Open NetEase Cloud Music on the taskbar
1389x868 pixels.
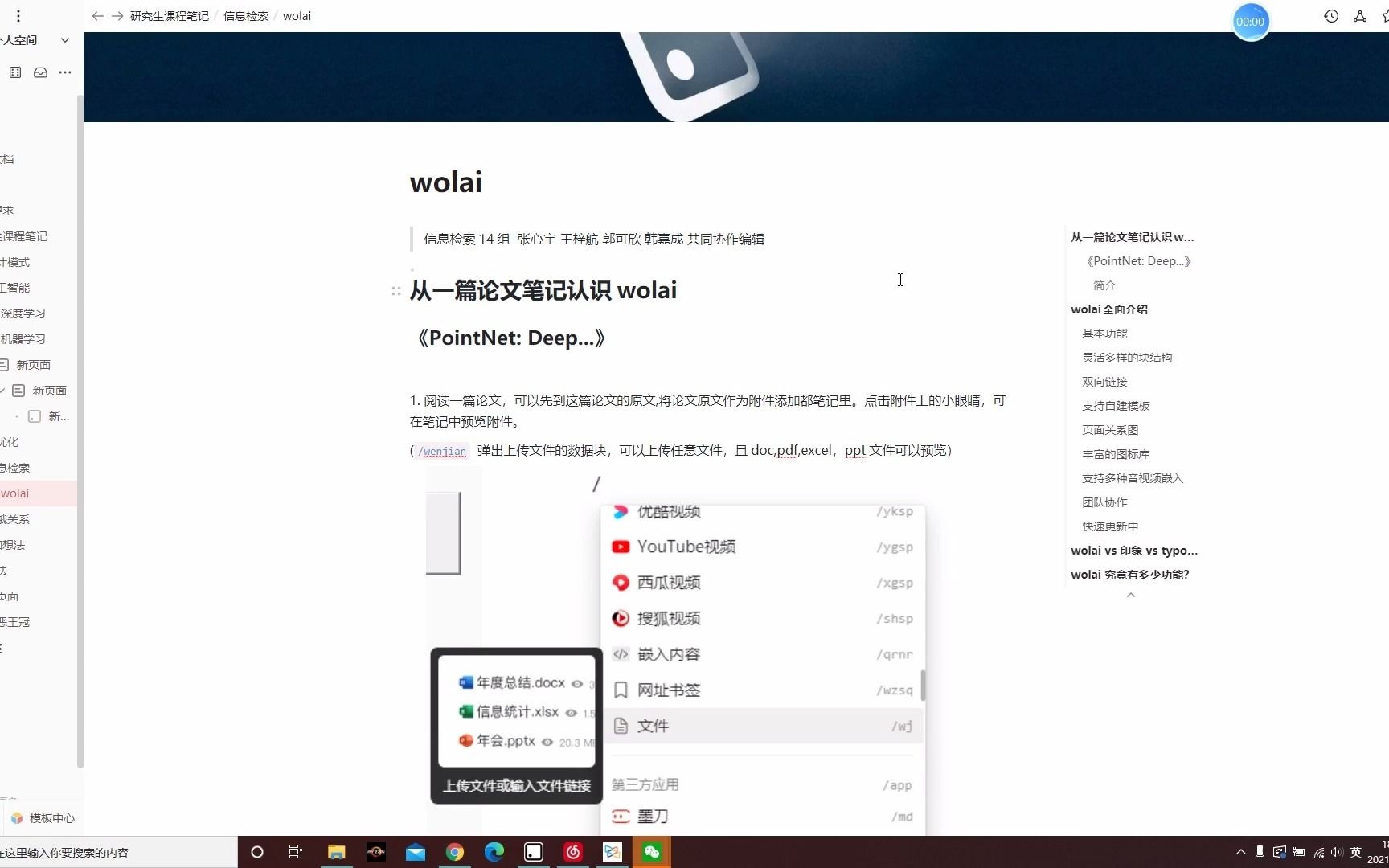click(x=573, y=852)
